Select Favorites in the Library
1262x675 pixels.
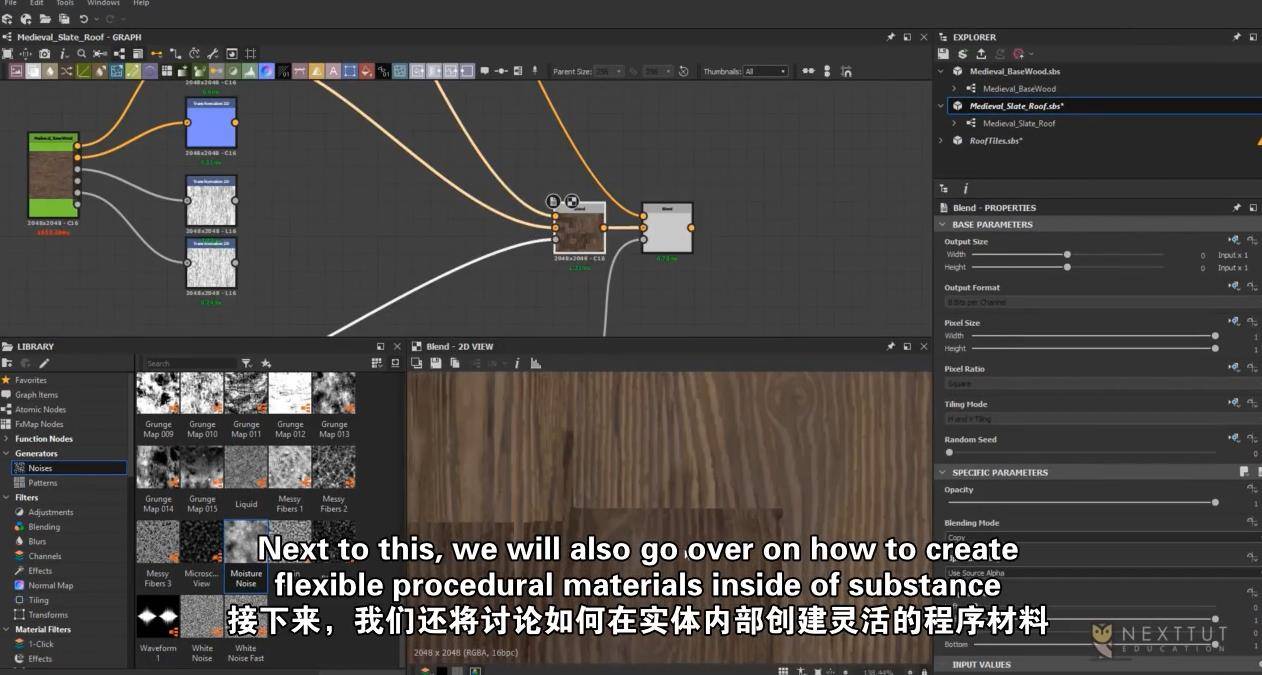point(30,380)
